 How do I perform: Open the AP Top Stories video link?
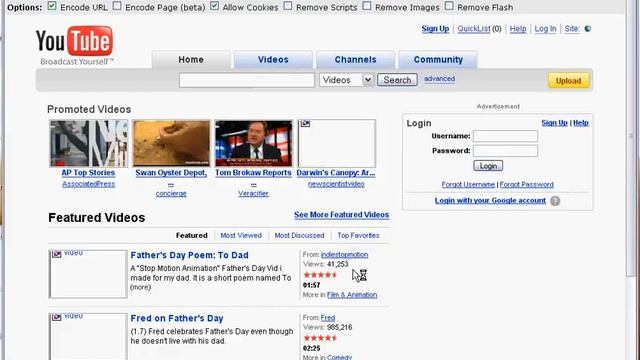pyautogui.click(x=88, y=173)
